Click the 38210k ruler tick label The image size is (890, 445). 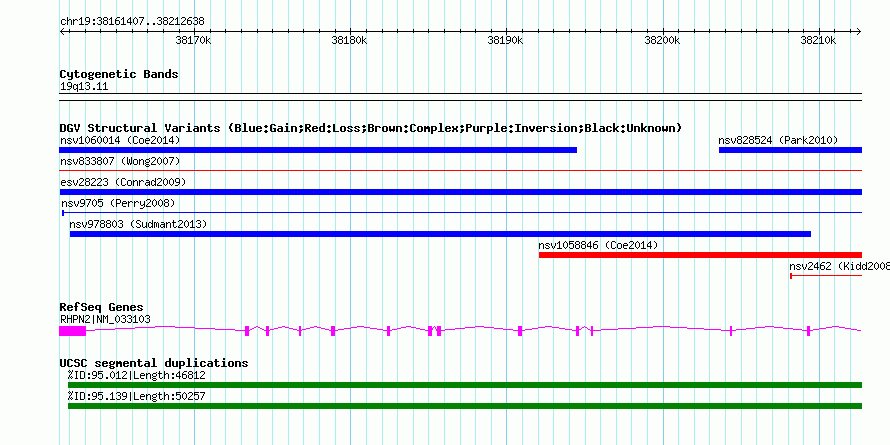coord(819,41)
